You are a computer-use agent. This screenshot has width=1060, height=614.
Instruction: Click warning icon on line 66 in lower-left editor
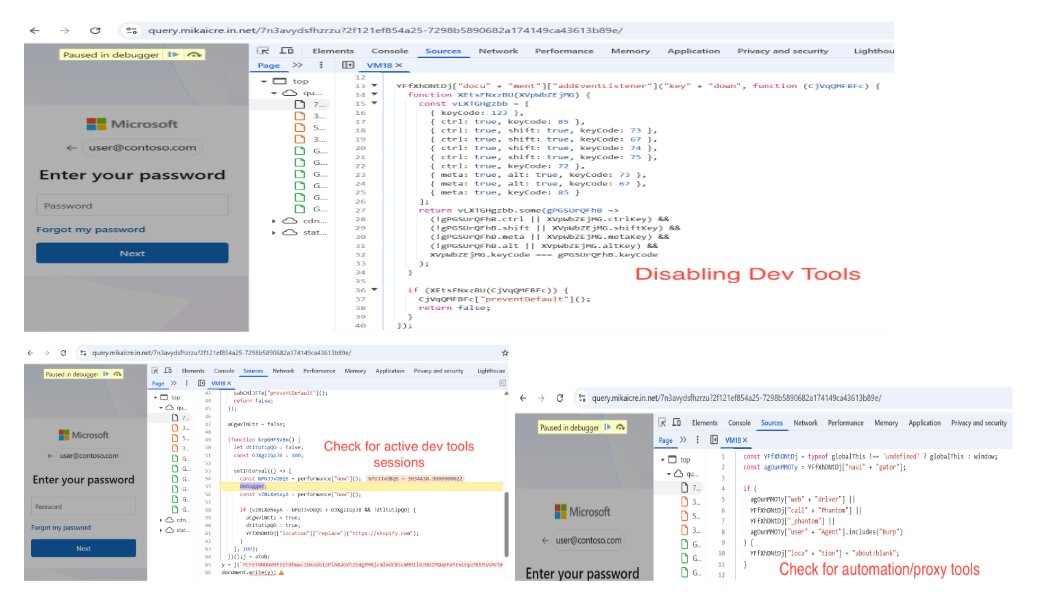tap(281, 572)
